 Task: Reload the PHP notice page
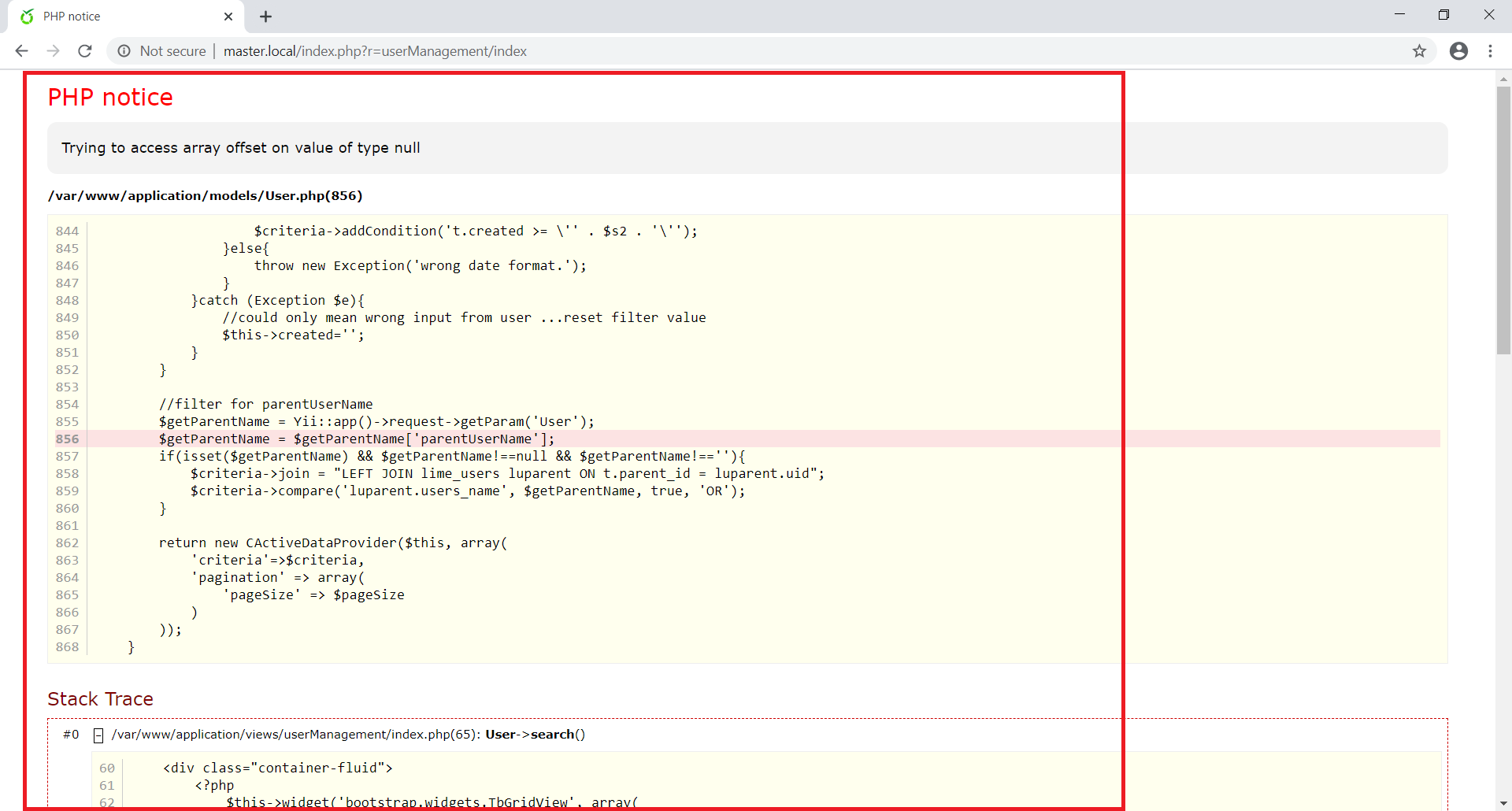point(85,51)
